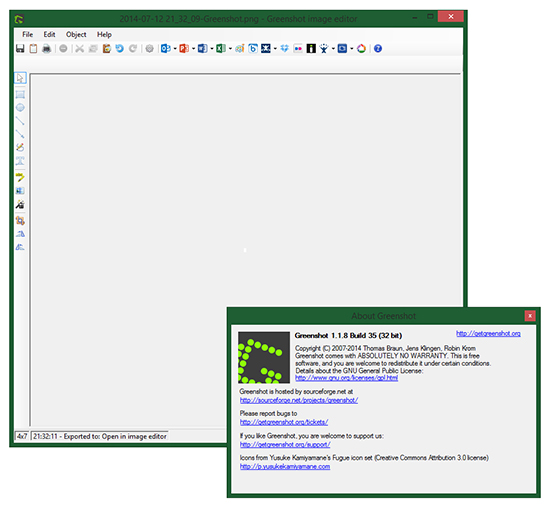Viewport: 550px width, 509px height.
Task: Select the Crop tool
Action: (x=20, y=220)
